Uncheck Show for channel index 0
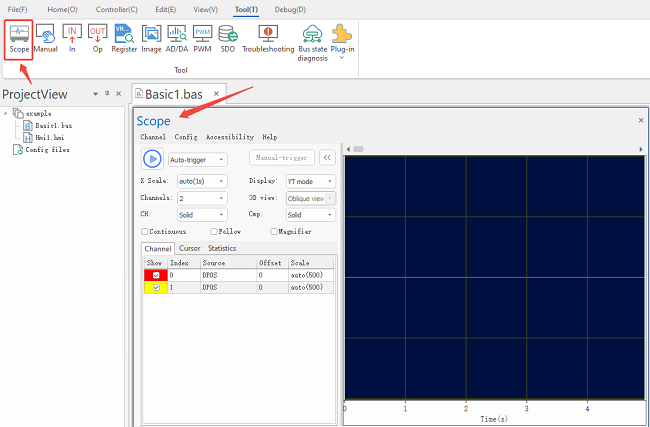Viewport: 650px width, 427px height. pos(156,275)
